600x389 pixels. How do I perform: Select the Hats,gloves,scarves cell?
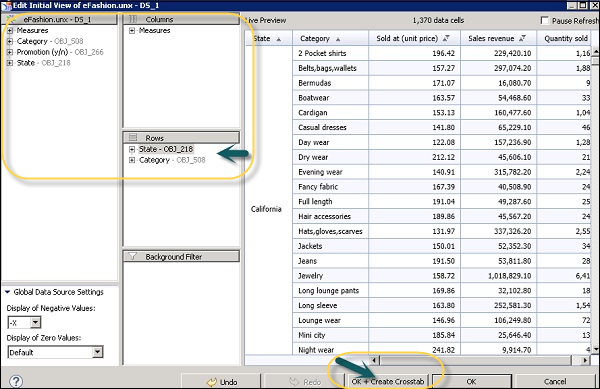[330, 231]
